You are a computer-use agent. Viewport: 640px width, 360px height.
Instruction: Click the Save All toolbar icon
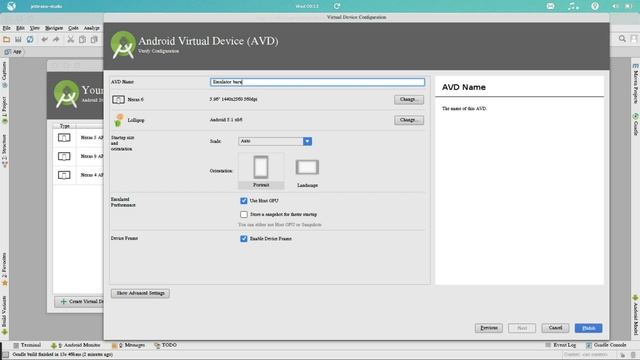pyautogui.click(x=18, y=40)
